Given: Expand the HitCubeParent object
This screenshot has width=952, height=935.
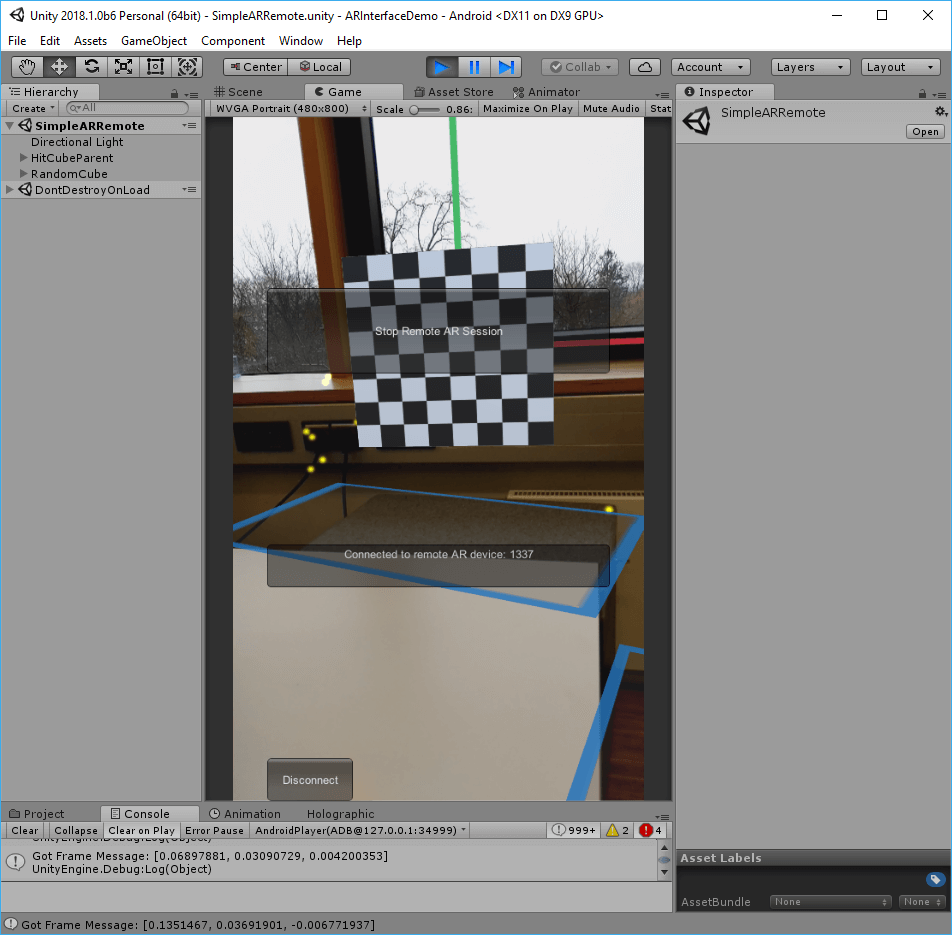Looking at the screenshot, I should click(x=23, y=158).
